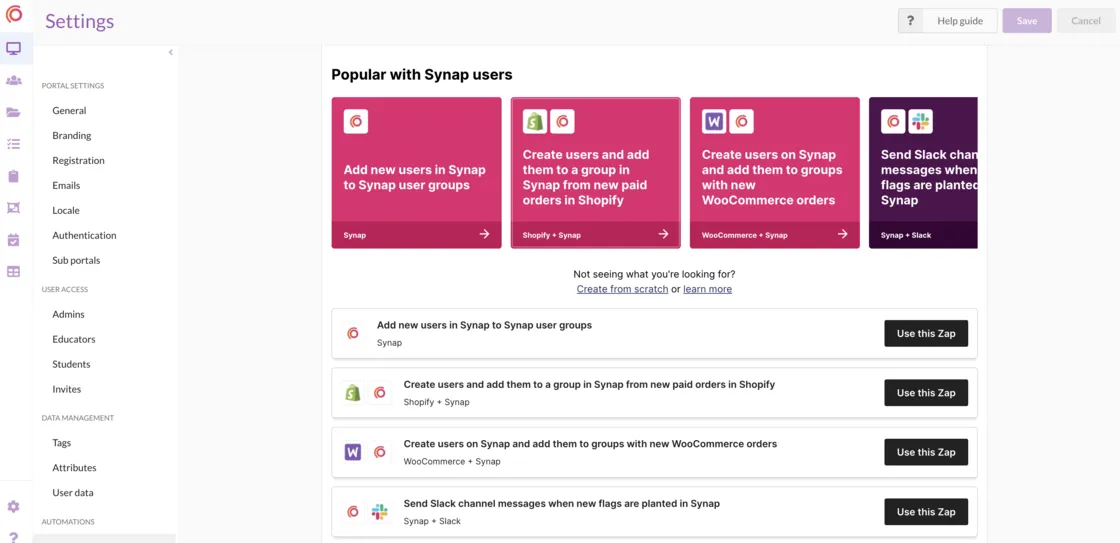The image size is (1120, 543).
Task: Open Attributes under Data Management
Action: coord(74,468)
